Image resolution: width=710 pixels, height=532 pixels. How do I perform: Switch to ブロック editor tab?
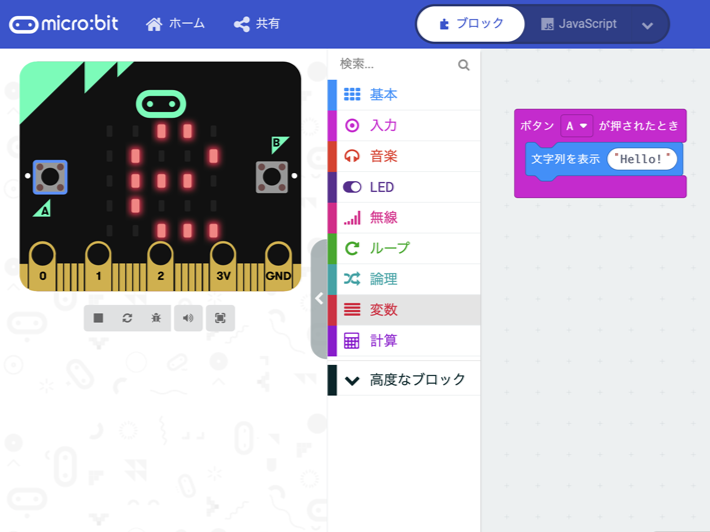coord(471,24)
